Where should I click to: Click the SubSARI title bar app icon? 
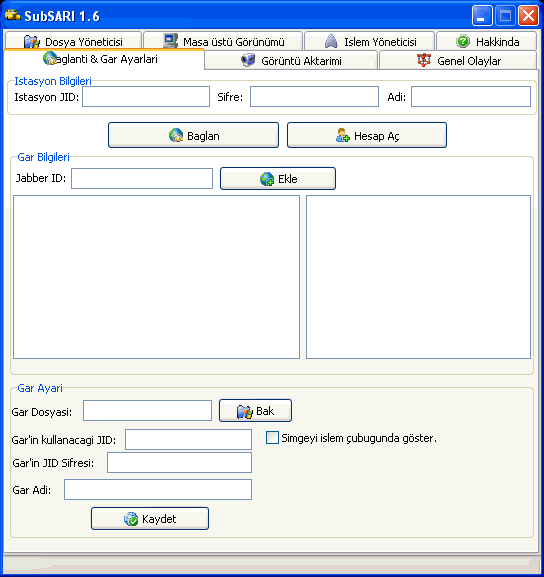point(12,15)
